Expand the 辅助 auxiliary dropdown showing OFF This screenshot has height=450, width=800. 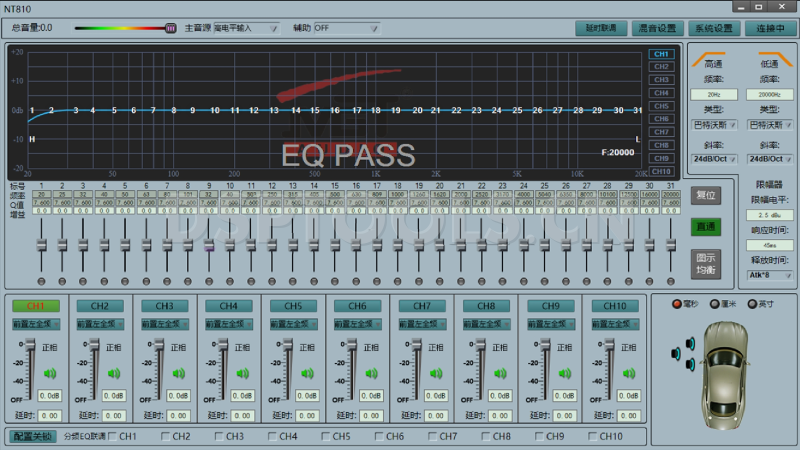346,29
